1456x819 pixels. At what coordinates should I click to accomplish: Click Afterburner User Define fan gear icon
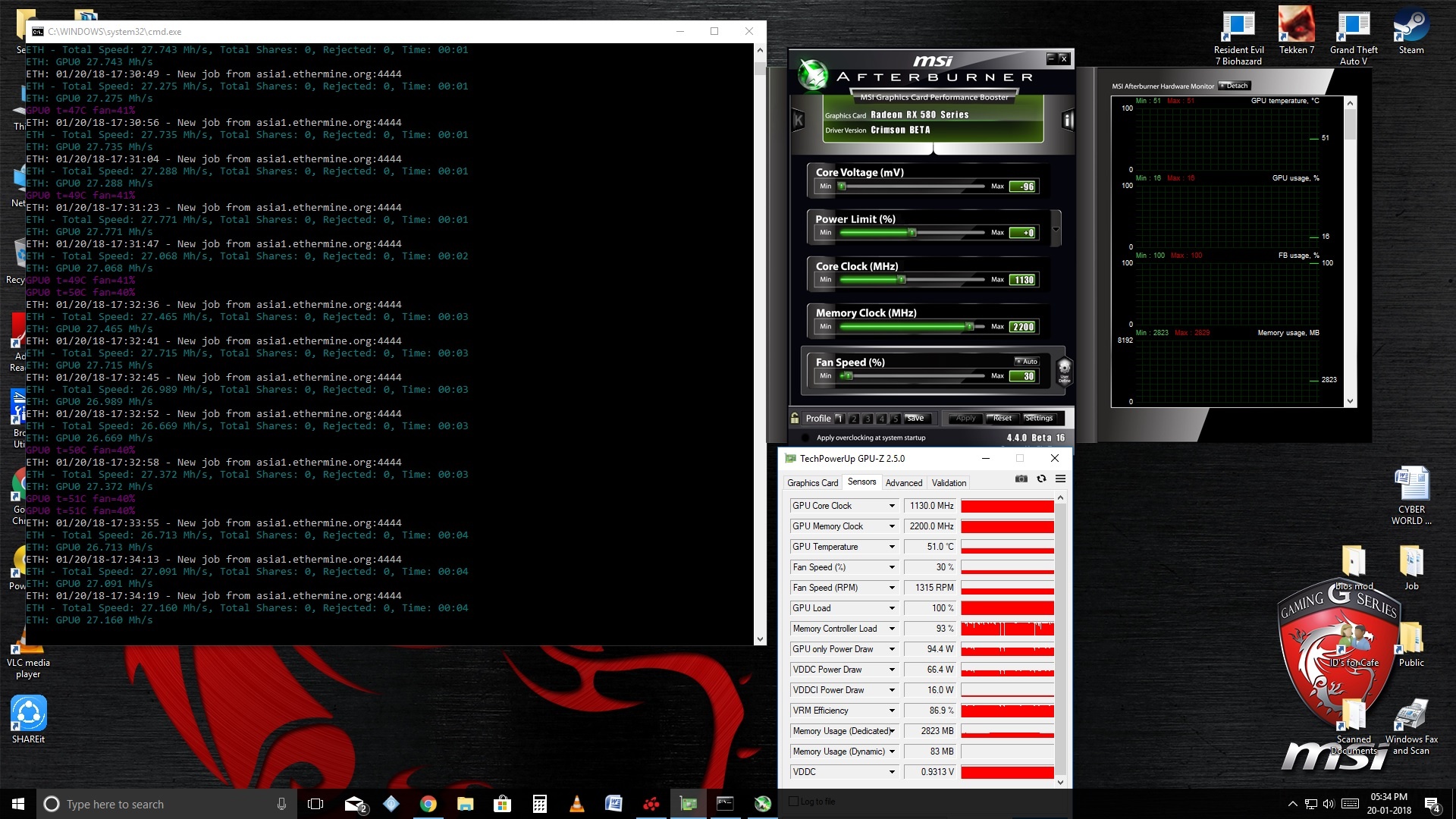pos(1064,370)
